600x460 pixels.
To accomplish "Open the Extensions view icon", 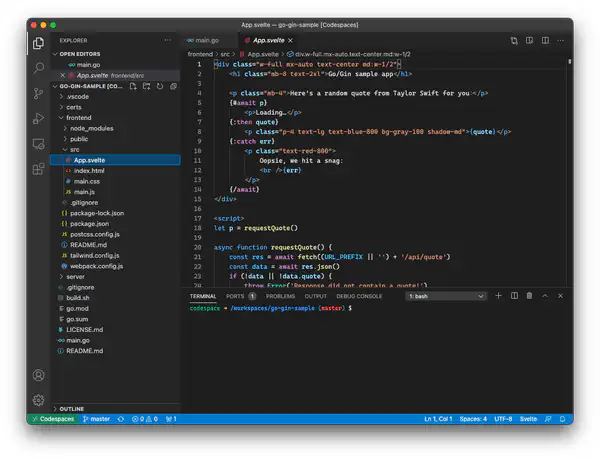I will coord(38,170).
